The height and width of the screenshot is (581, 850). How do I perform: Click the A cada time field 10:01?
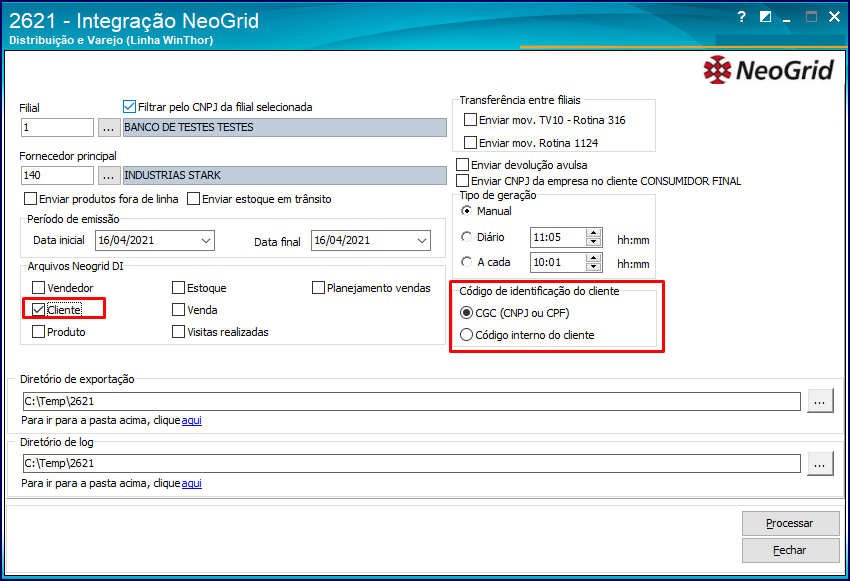558,262
